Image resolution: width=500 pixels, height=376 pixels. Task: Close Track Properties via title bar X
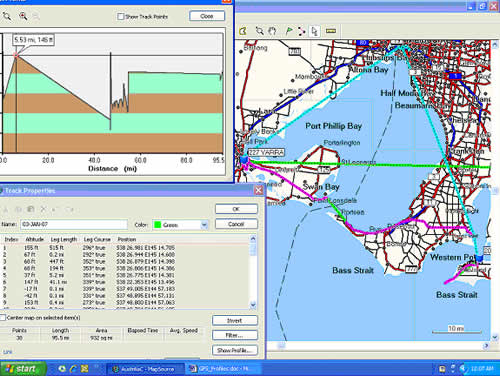(x=258, y=190)
